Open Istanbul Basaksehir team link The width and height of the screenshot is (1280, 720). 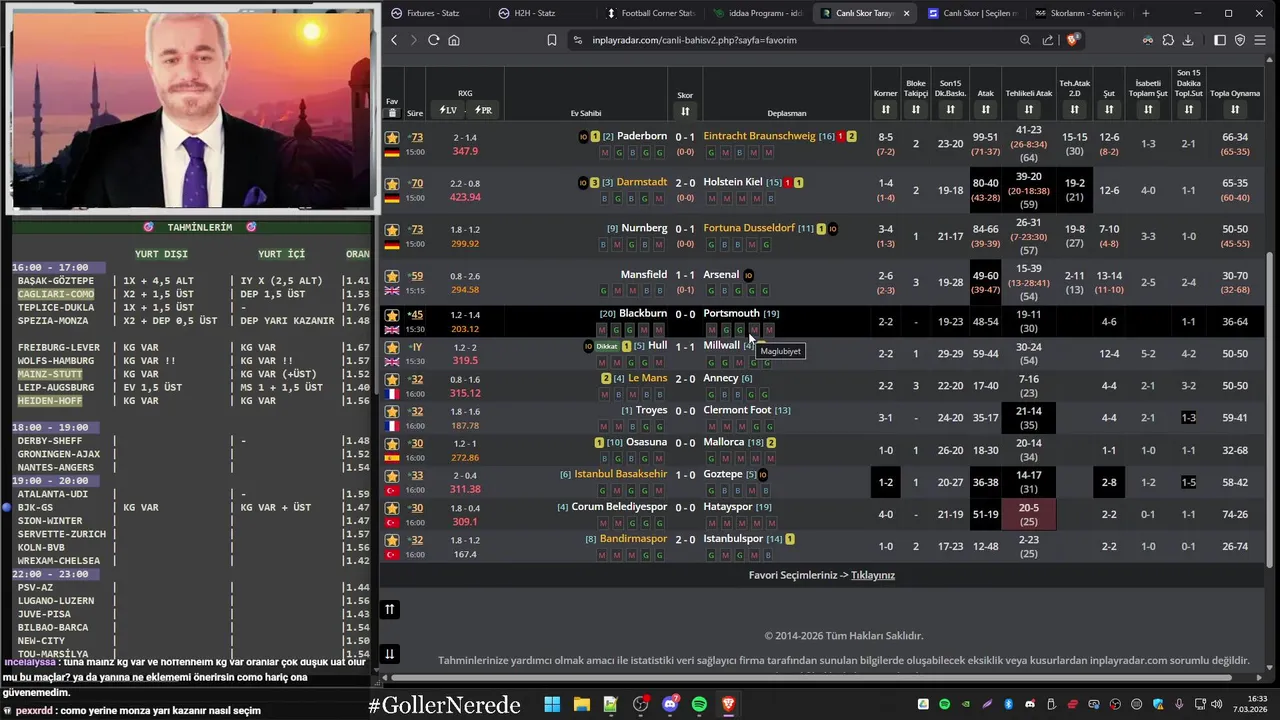click(621, 474)
